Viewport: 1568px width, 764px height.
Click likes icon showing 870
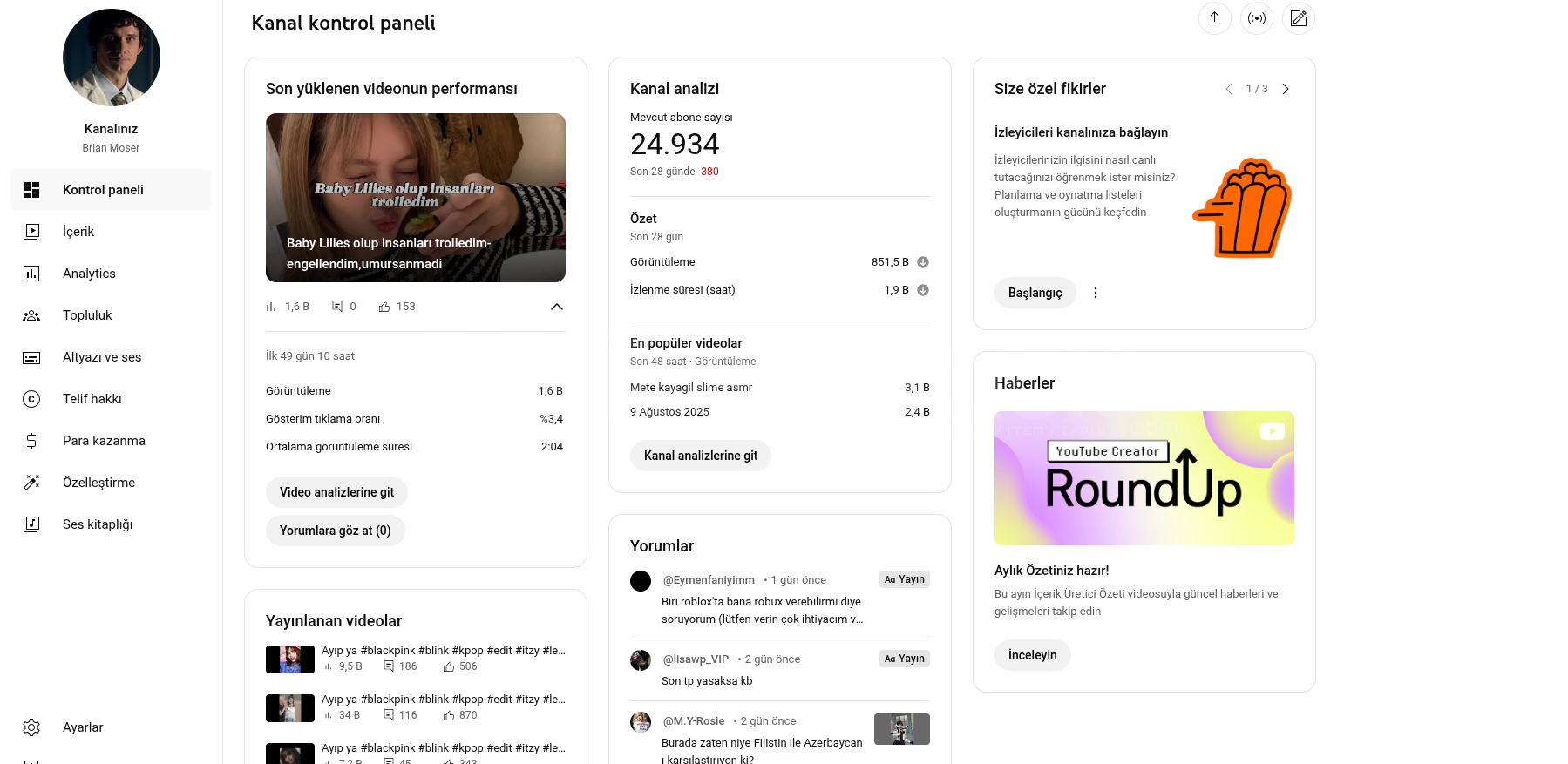(449, 715)
